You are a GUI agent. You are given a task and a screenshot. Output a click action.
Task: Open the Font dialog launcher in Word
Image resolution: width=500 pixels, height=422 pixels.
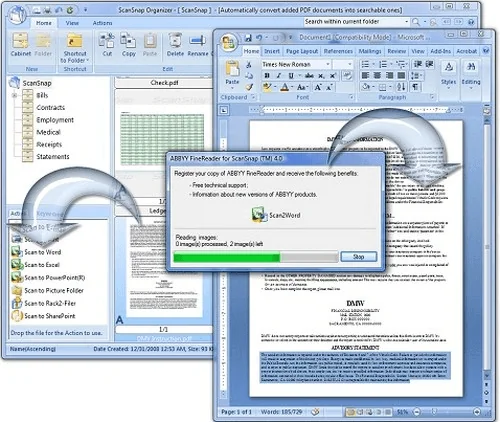pos(351,97)
